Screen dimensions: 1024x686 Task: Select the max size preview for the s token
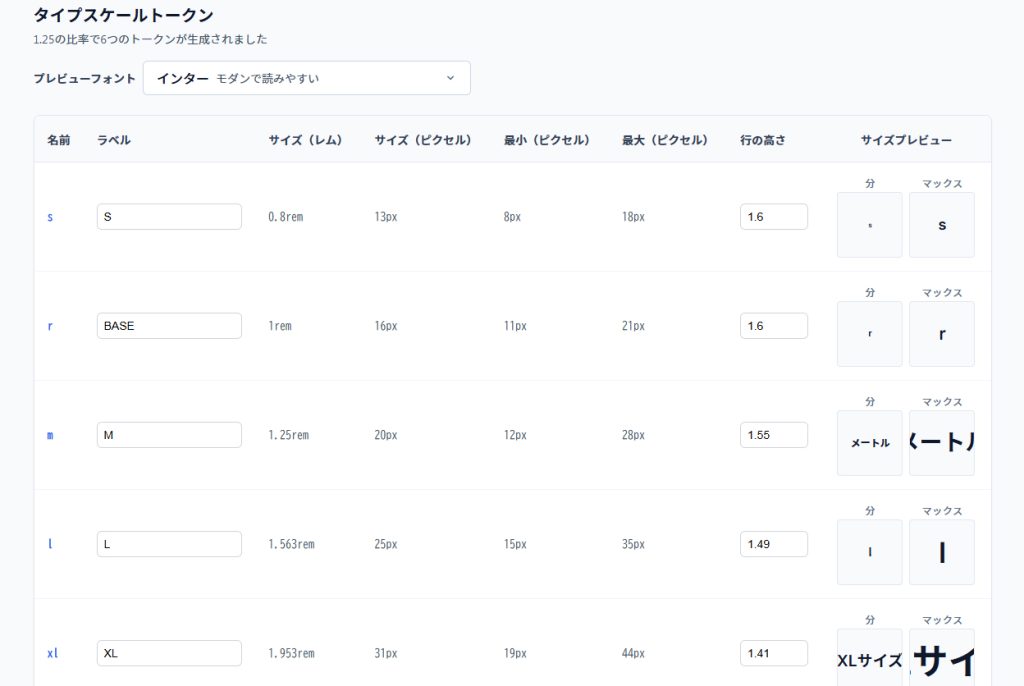[941, 225]
